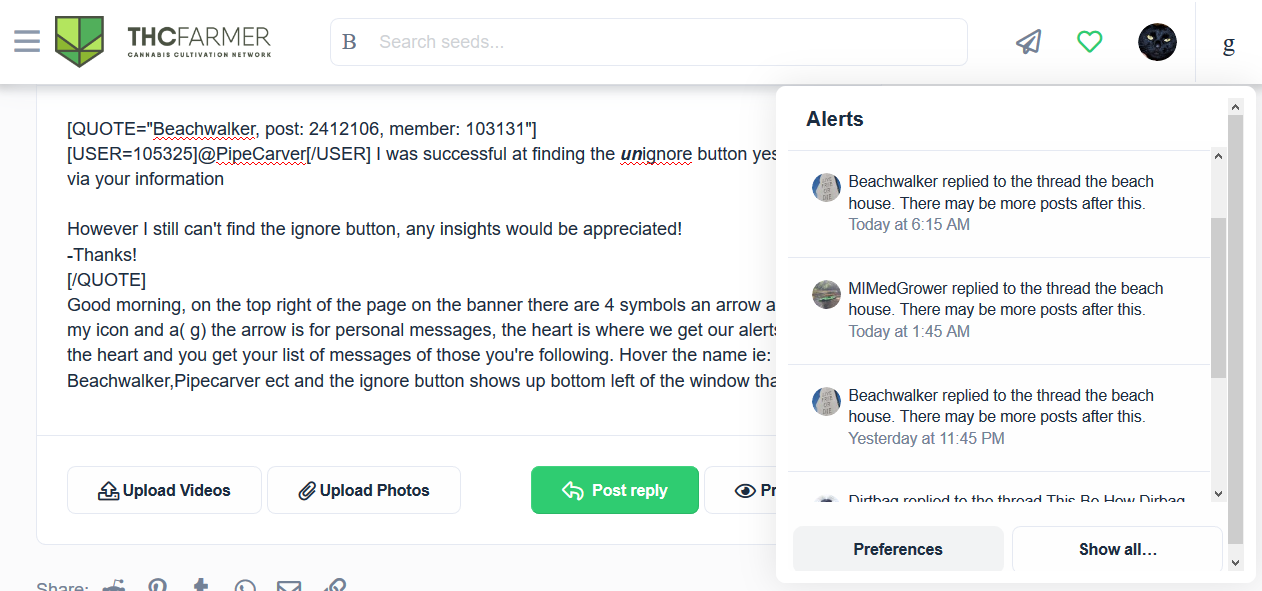Click Upload Videos button
Screen dimensions: 1262x591
164,490
